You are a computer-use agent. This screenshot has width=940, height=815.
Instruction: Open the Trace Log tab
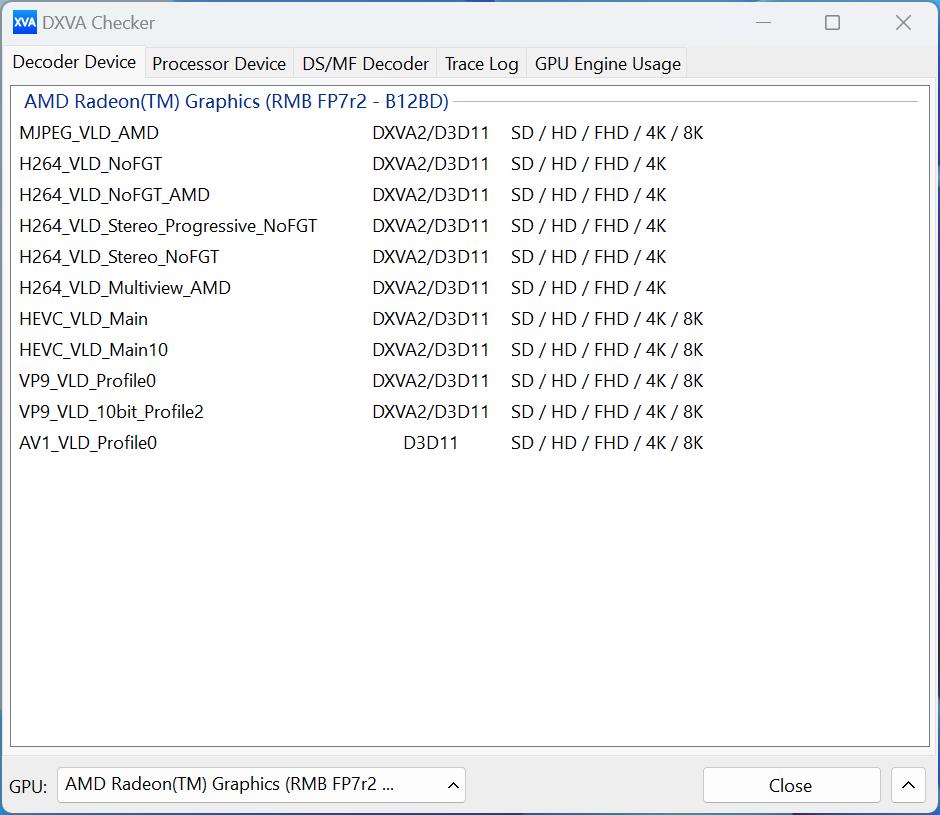481,64
